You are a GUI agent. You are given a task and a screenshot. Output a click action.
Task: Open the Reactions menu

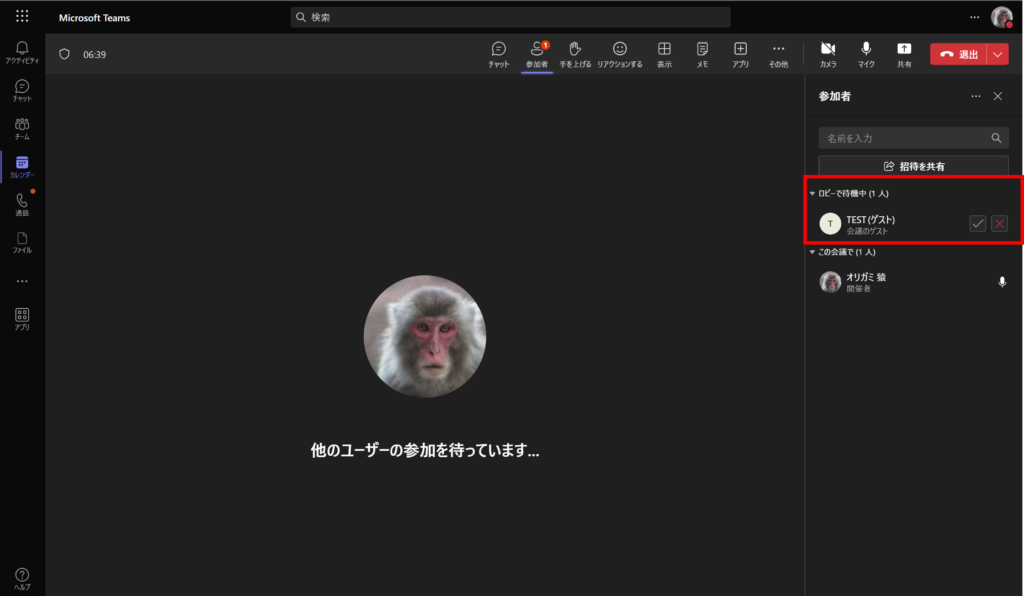click(620, 54)
